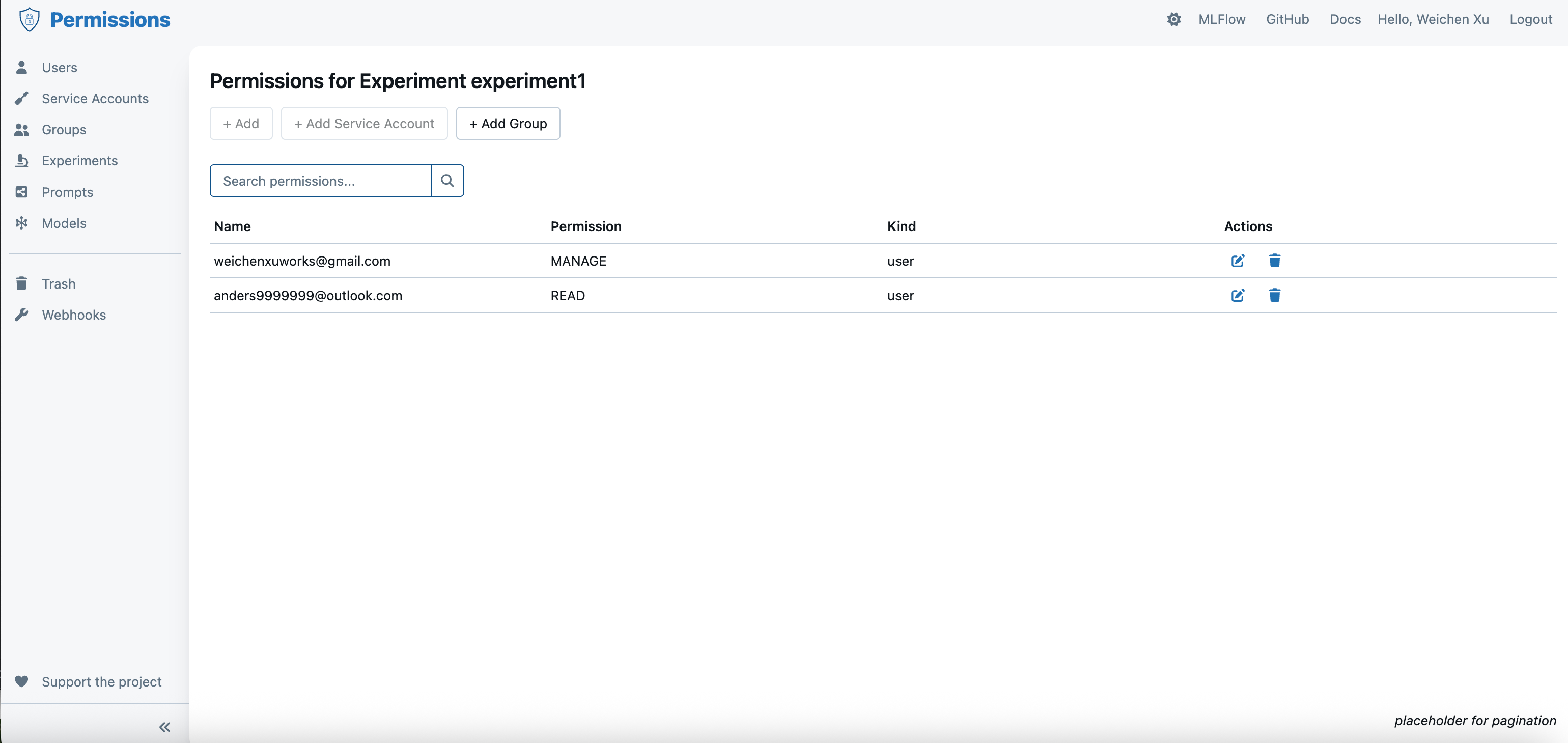Click the heart Support the project icon

(x=22, y=681)
